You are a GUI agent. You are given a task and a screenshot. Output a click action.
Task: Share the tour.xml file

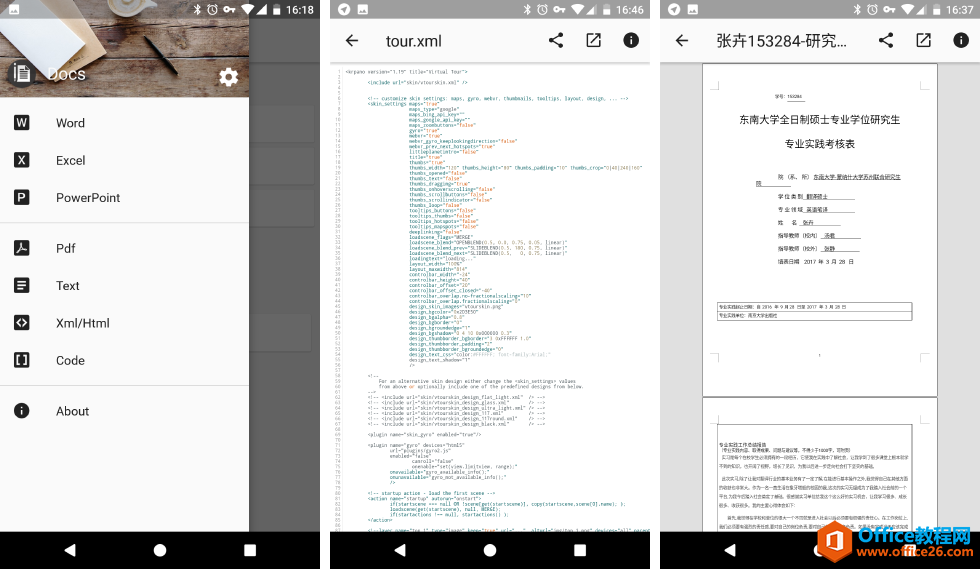tap(556, 41)
